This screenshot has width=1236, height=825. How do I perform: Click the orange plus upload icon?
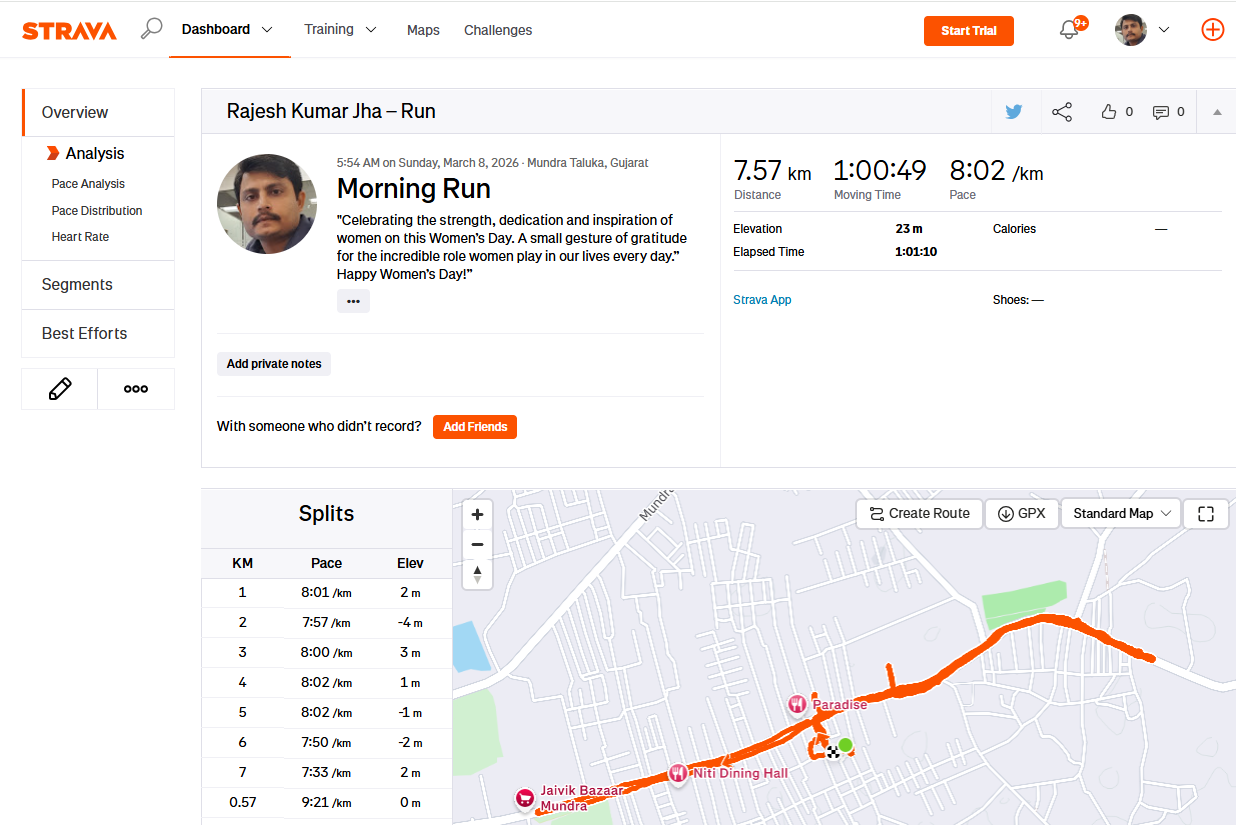tap(1212, 30)
